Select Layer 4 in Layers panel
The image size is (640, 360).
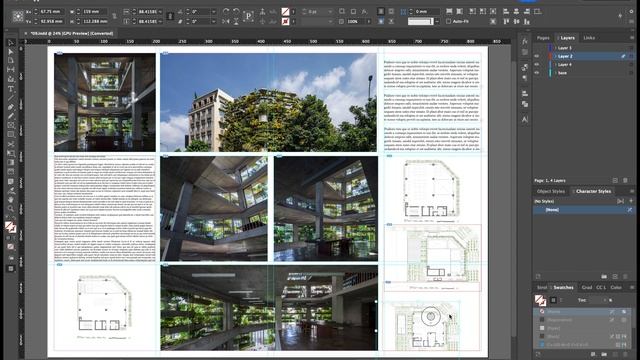click(583, 64)
